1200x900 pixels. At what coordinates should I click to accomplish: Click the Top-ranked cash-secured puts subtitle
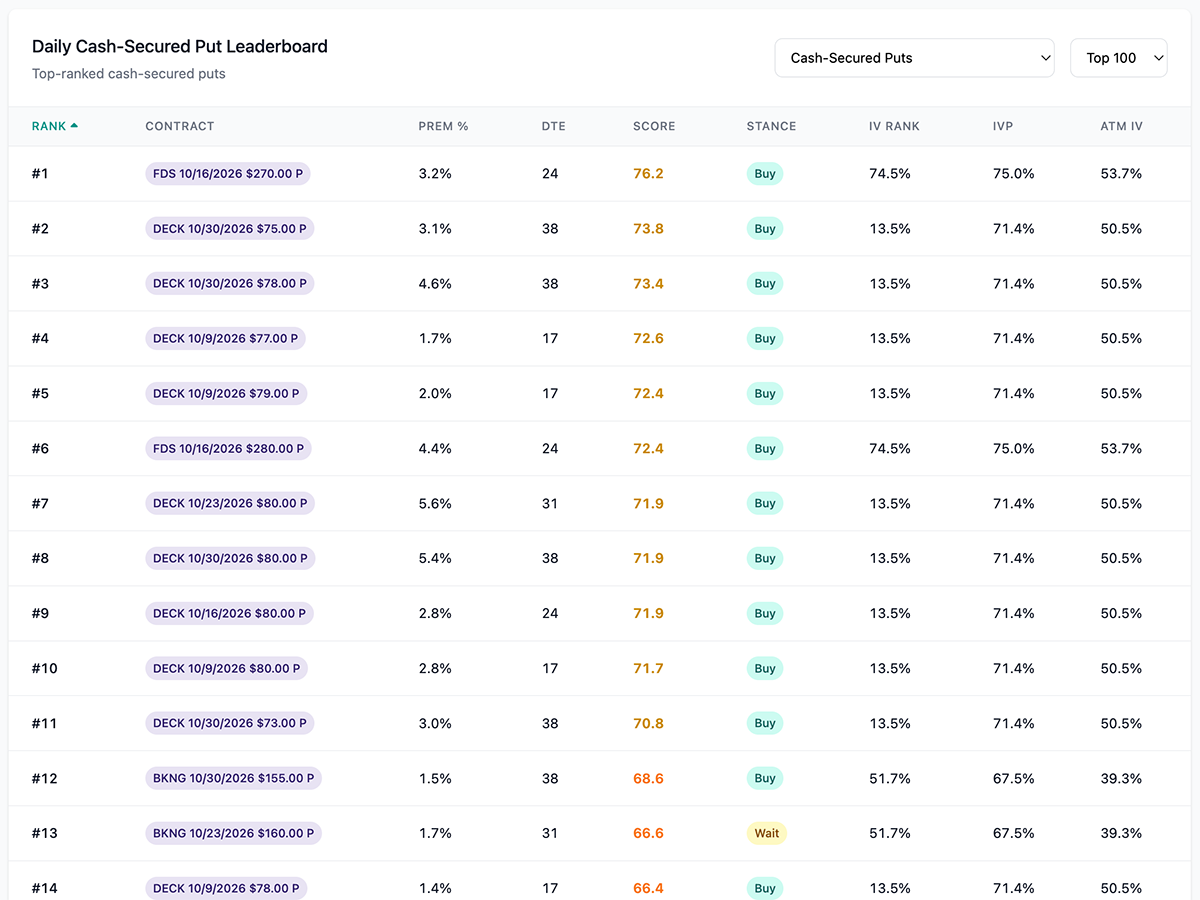pyautogui.click(x=129, y=74)
